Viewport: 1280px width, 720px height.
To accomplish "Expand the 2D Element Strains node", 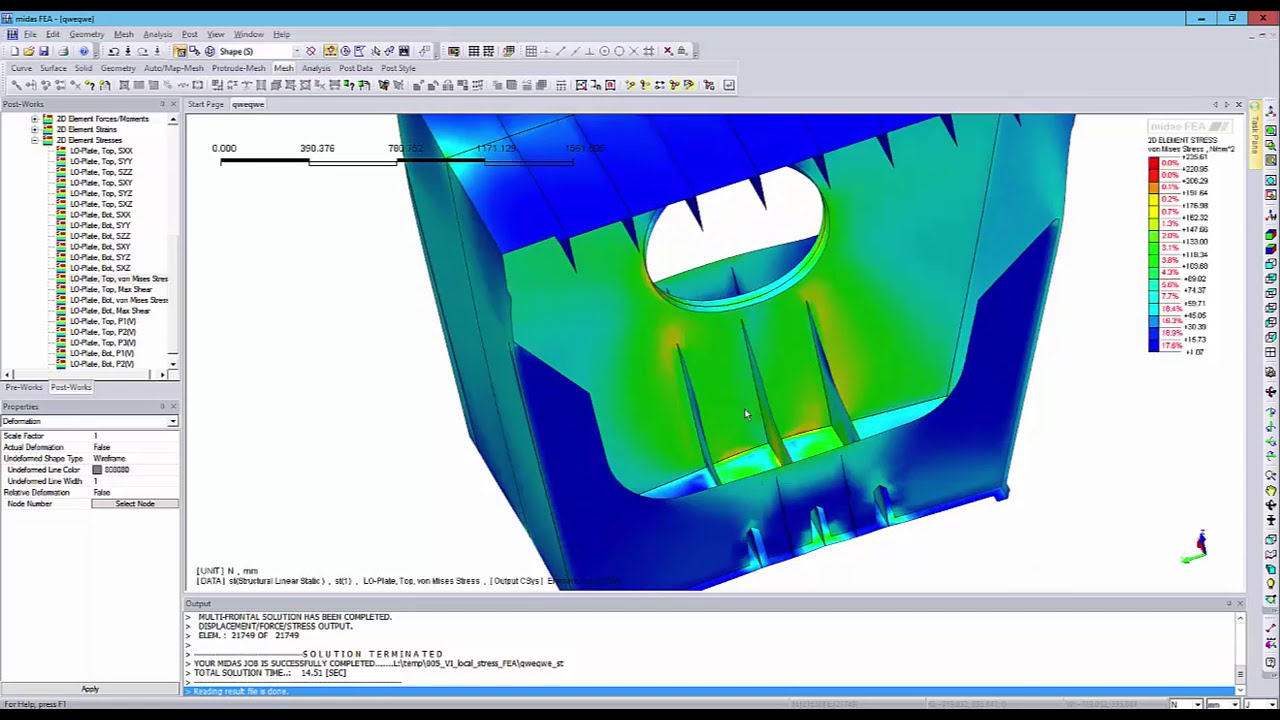I will [35, 130].
